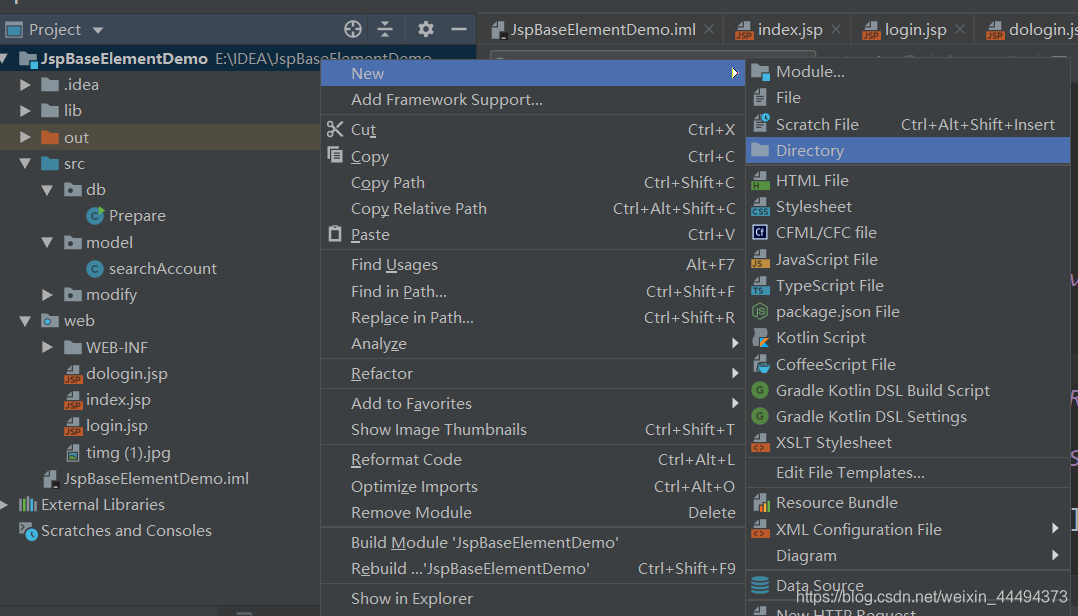Collapse the db package

coord(47,190)
